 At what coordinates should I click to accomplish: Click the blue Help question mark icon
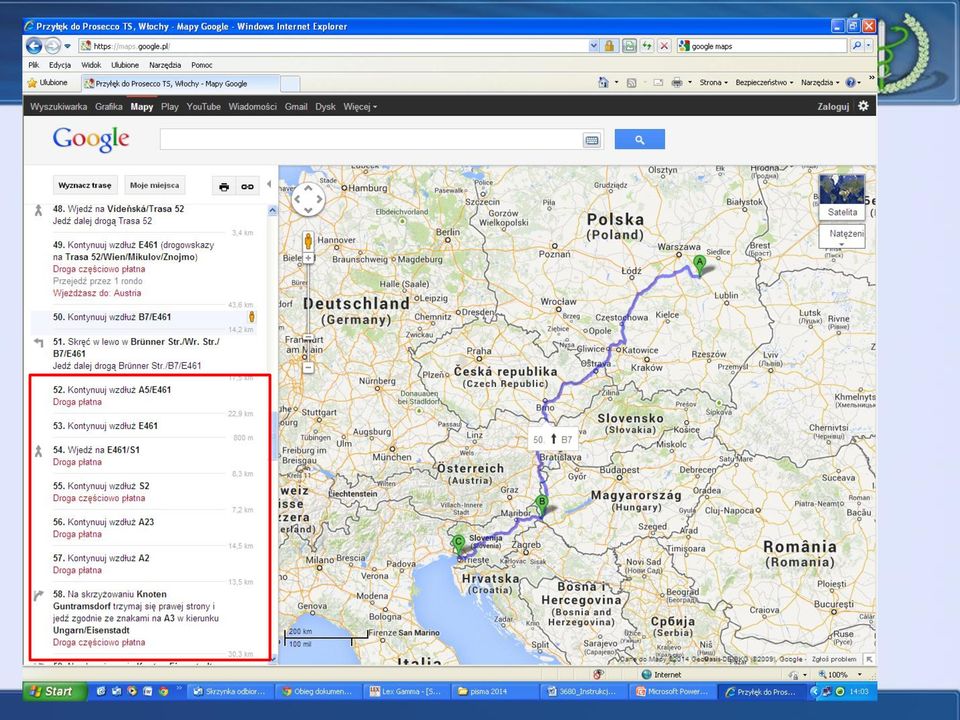pos(850,83)
